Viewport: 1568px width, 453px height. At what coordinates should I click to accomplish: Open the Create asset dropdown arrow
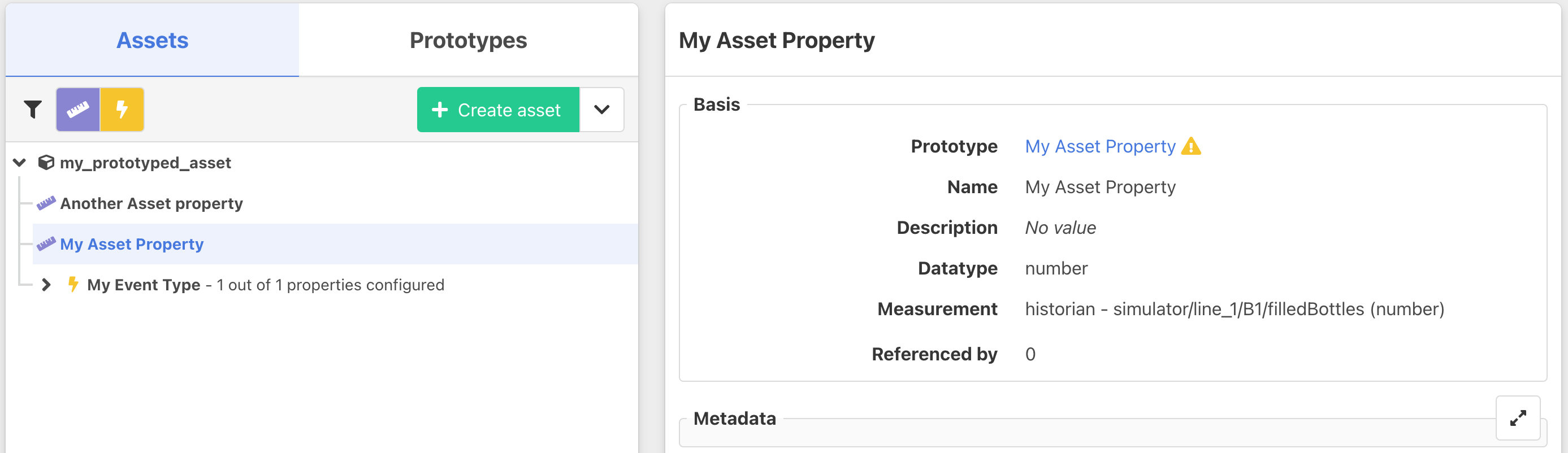(601, 110)
